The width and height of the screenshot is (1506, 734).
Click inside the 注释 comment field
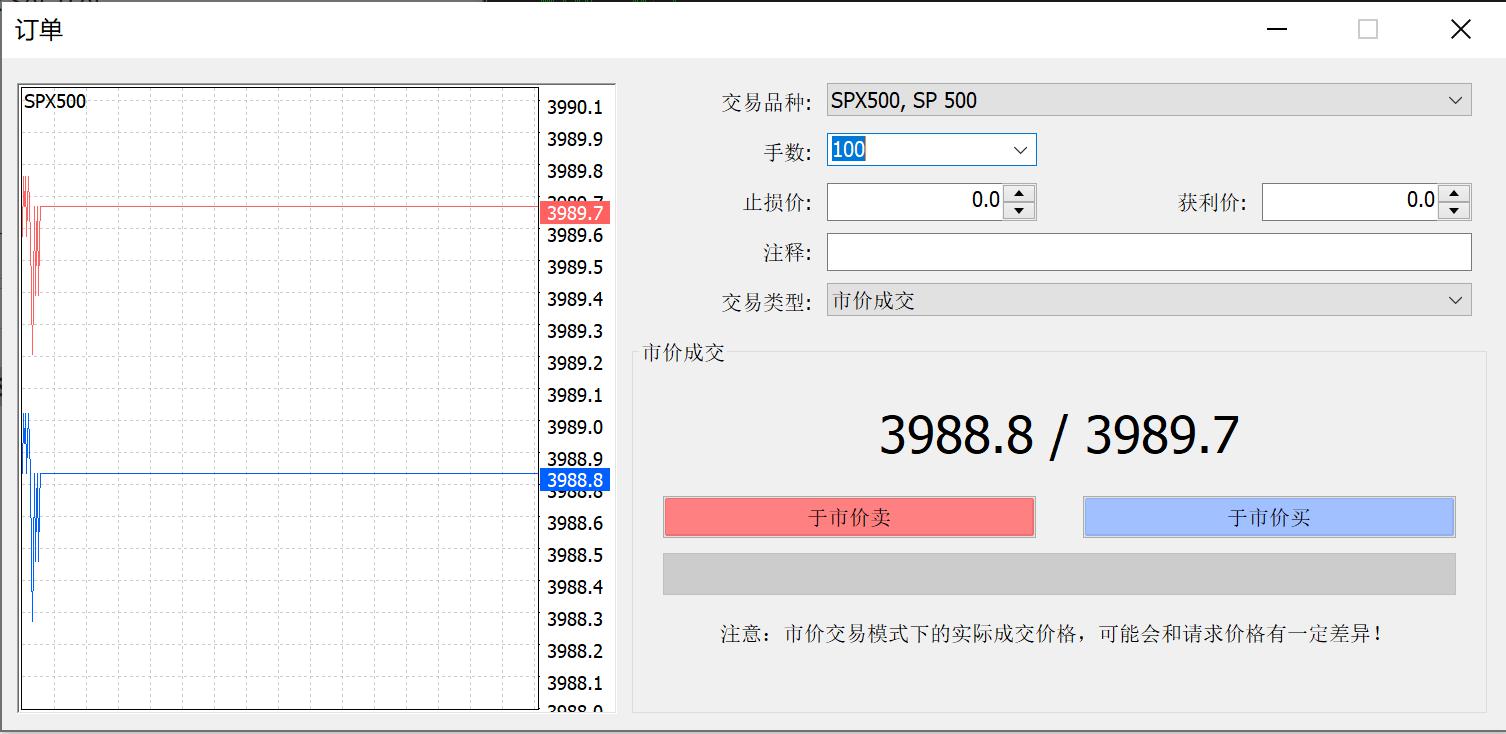click(x=1100, y=251)
